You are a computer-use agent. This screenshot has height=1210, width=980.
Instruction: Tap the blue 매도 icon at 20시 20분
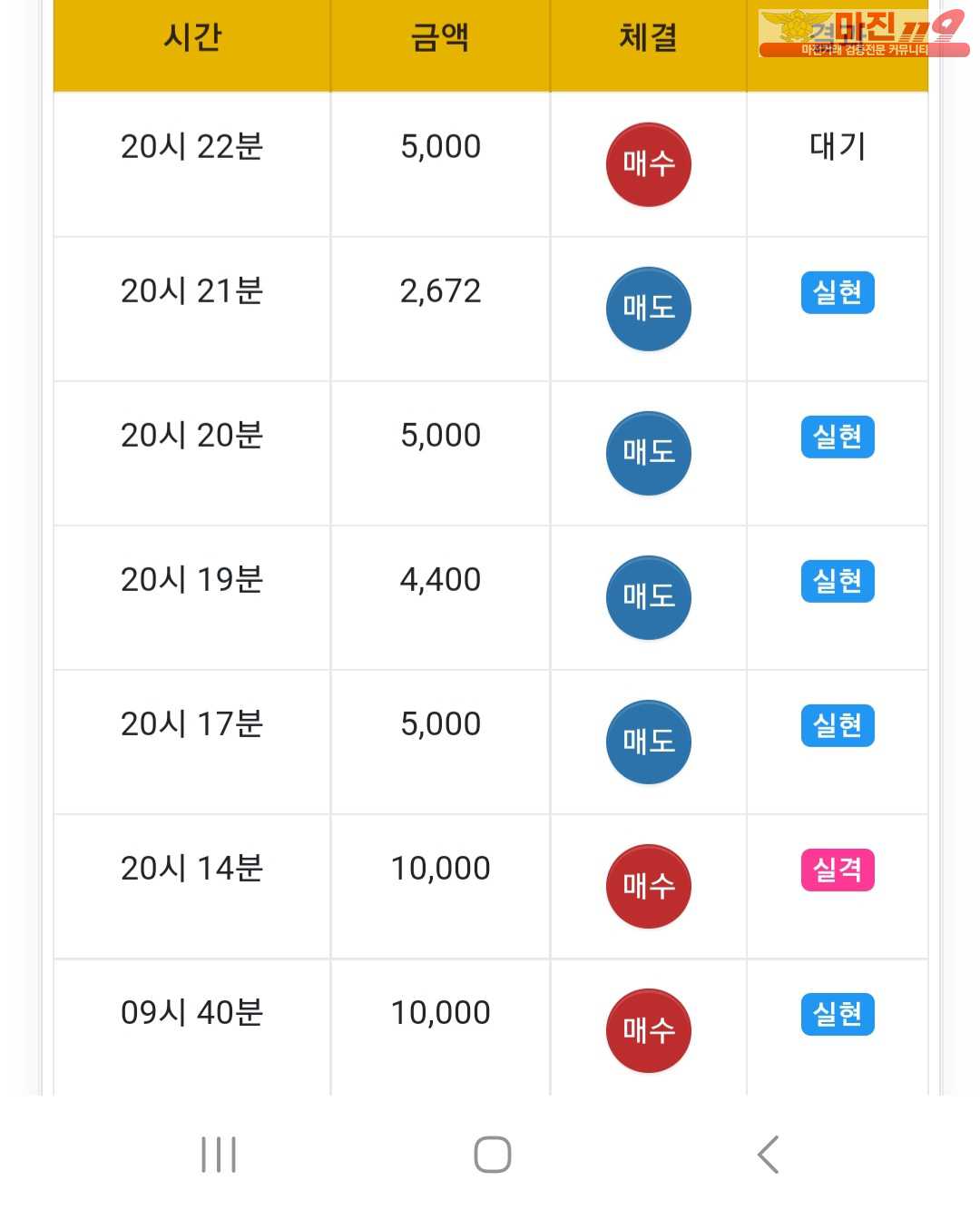point(648,453)
